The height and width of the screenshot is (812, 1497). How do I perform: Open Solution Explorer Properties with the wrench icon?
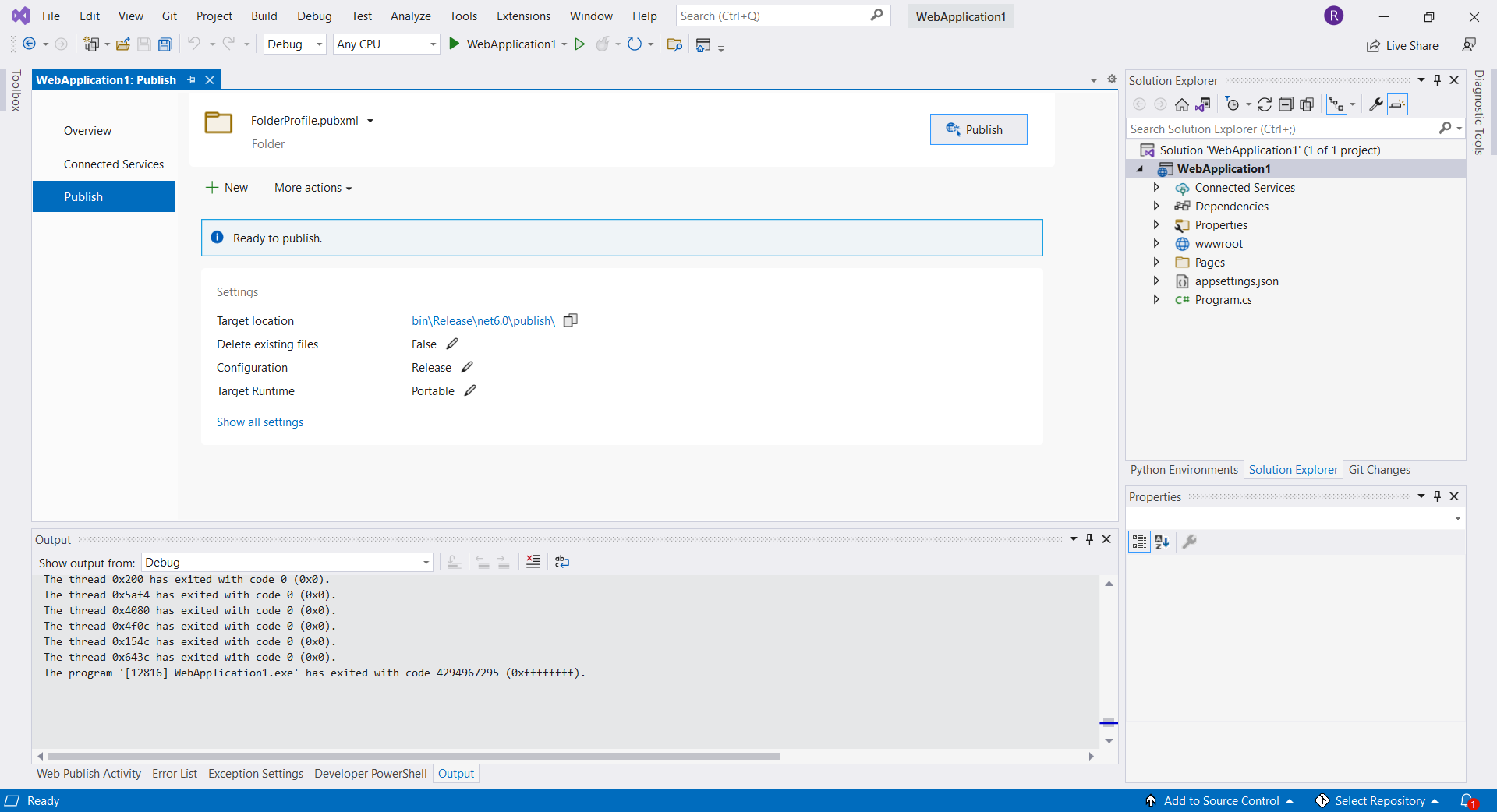1376,104
